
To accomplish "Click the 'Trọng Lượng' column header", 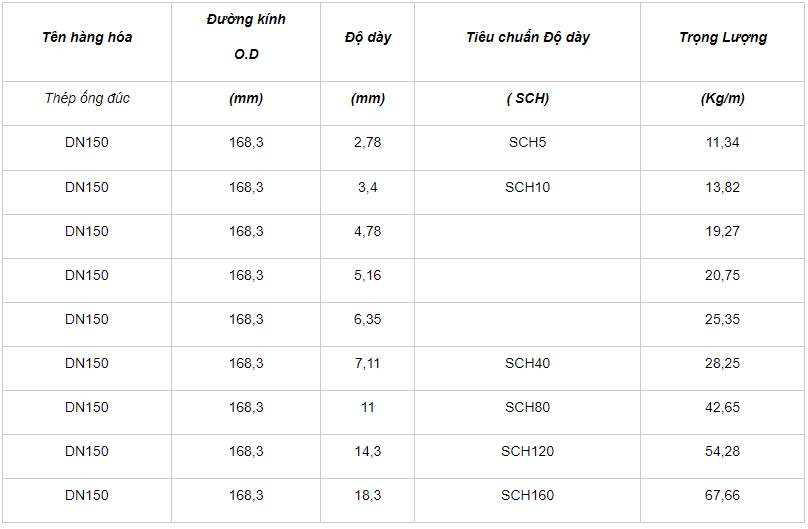I will pyautogui.click(x=722, y=37).
